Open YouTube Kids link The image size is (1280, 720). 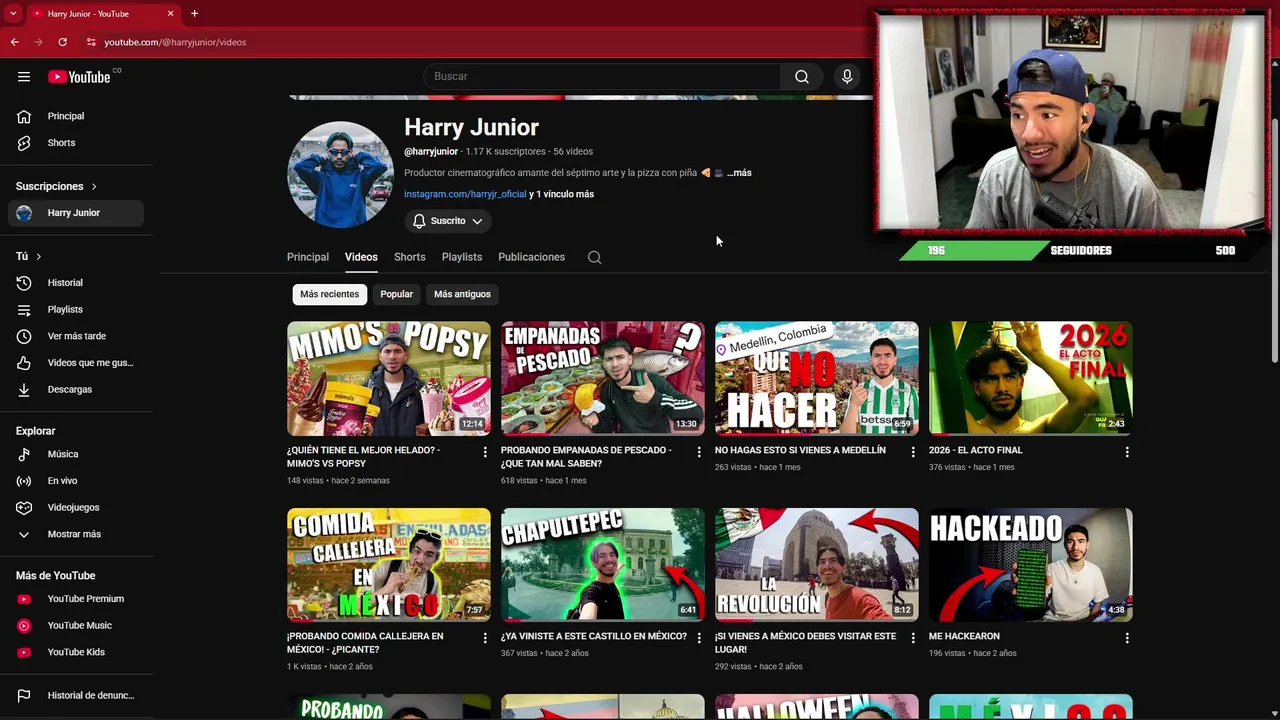(x=76, y=652)
